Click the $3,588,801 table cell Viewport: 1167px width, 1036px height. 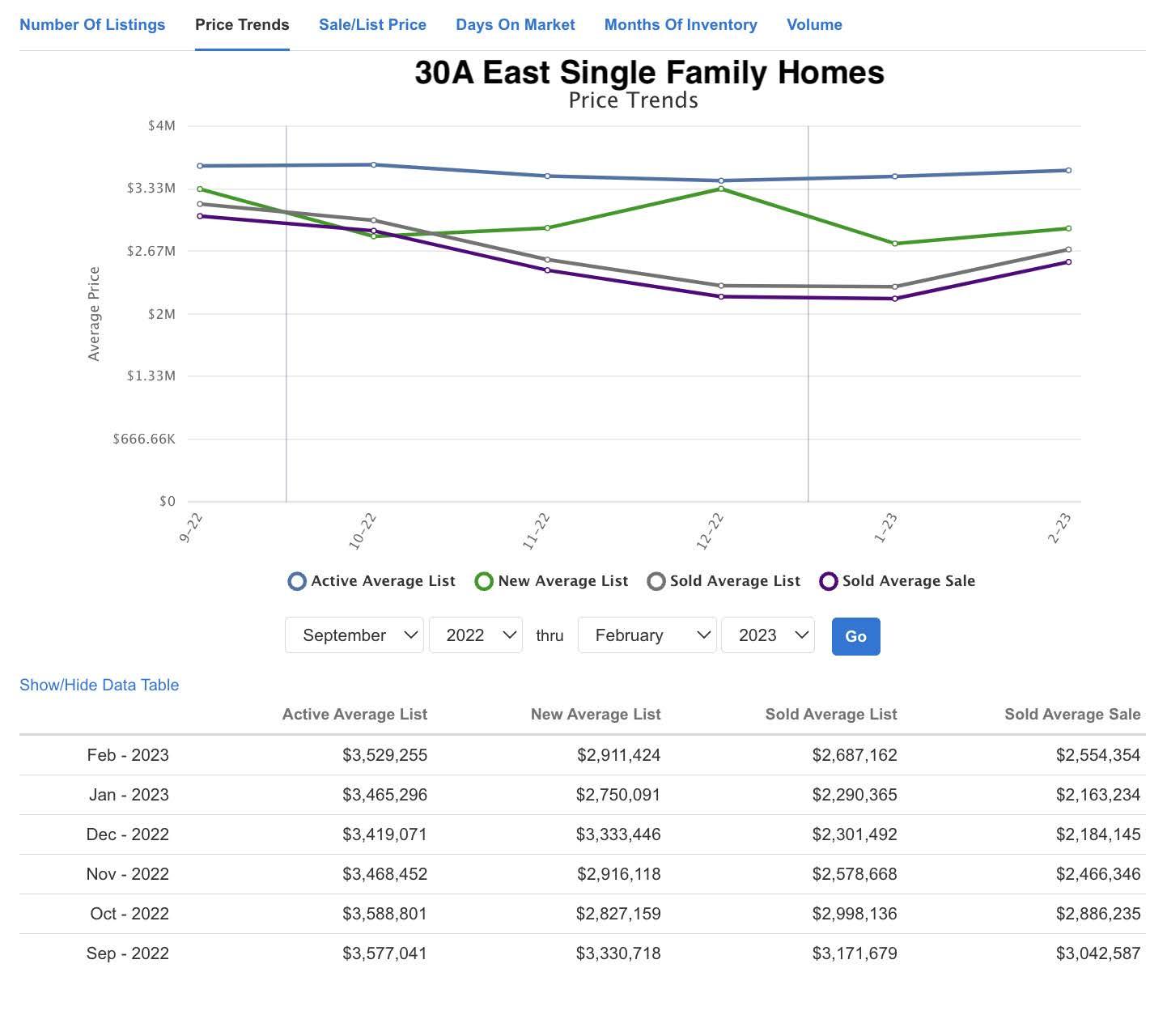tap(384, 914)
